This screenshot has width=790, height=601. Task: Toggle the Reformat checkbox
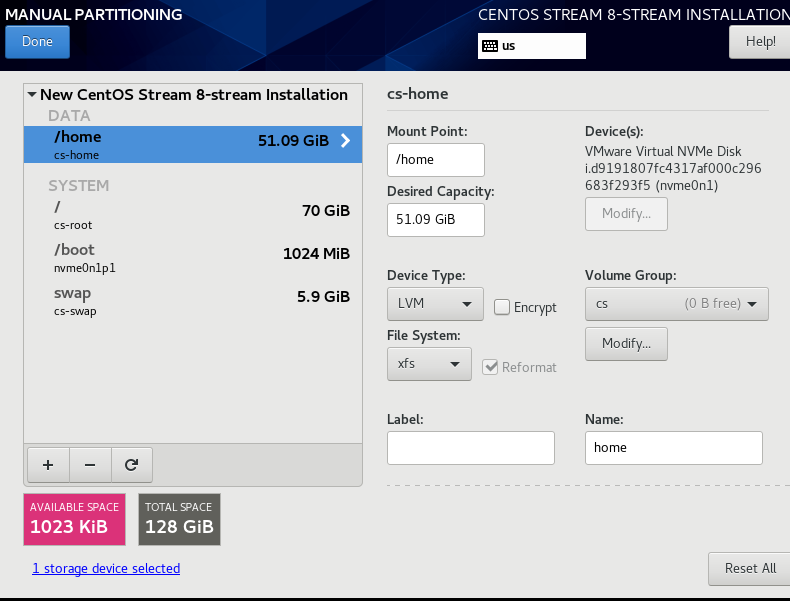point(490,367)
